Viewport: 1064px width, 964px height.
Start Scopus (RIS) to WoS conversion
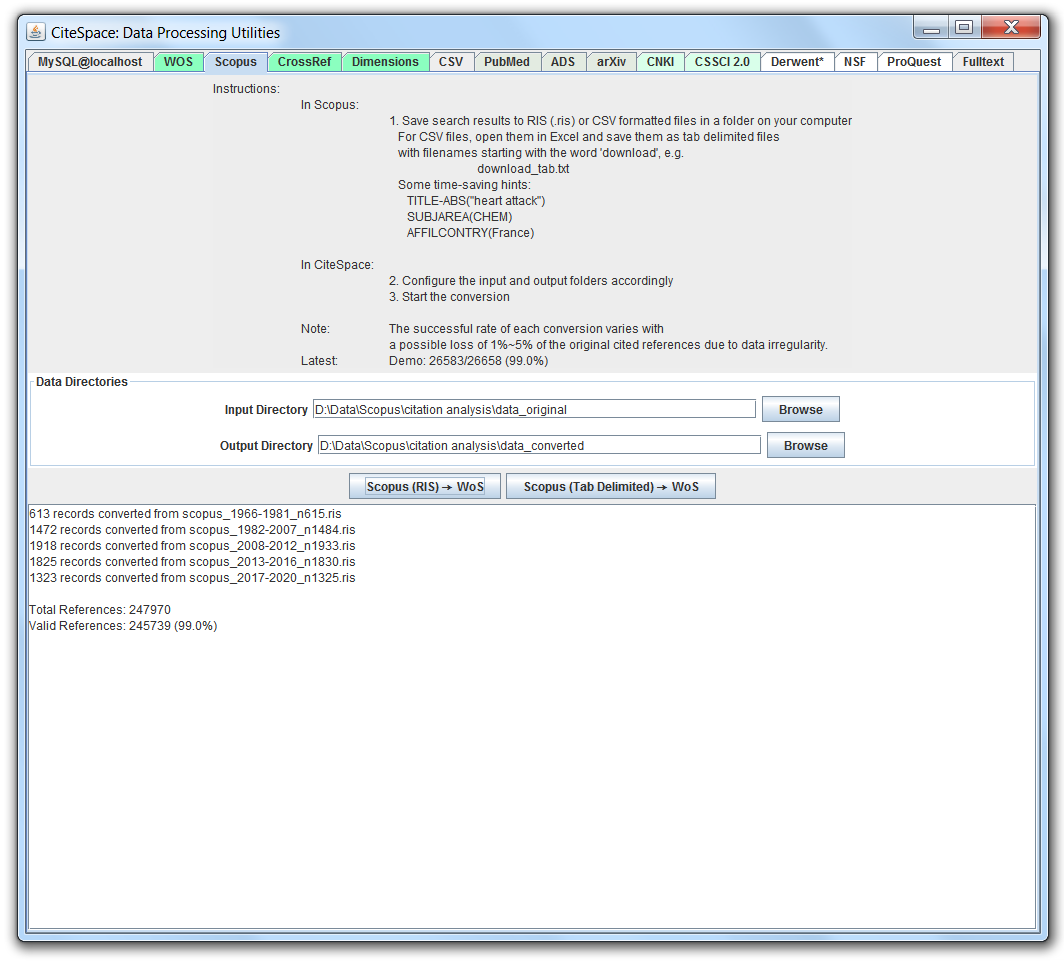(425, 486)
